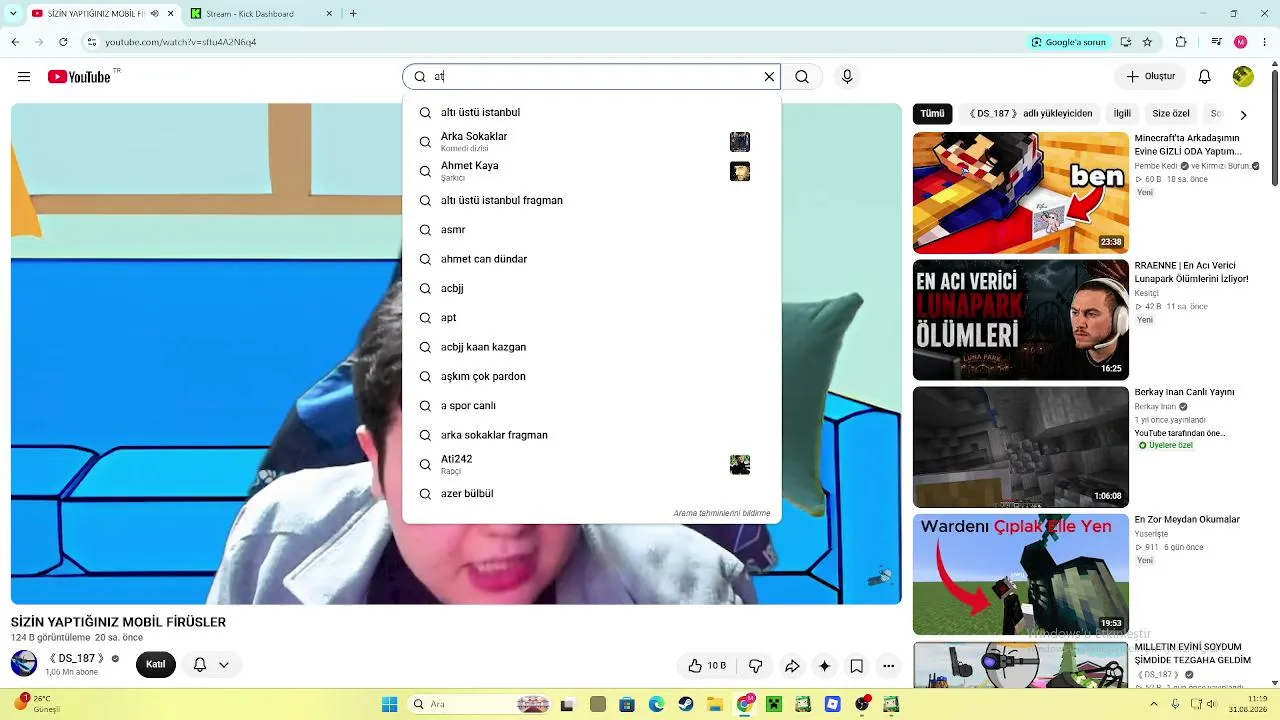Viewport: 1280px width, 720px height.
Task: Open Chrome three-dot menu
Action: pyautogui.click(x=1265, y=42)
